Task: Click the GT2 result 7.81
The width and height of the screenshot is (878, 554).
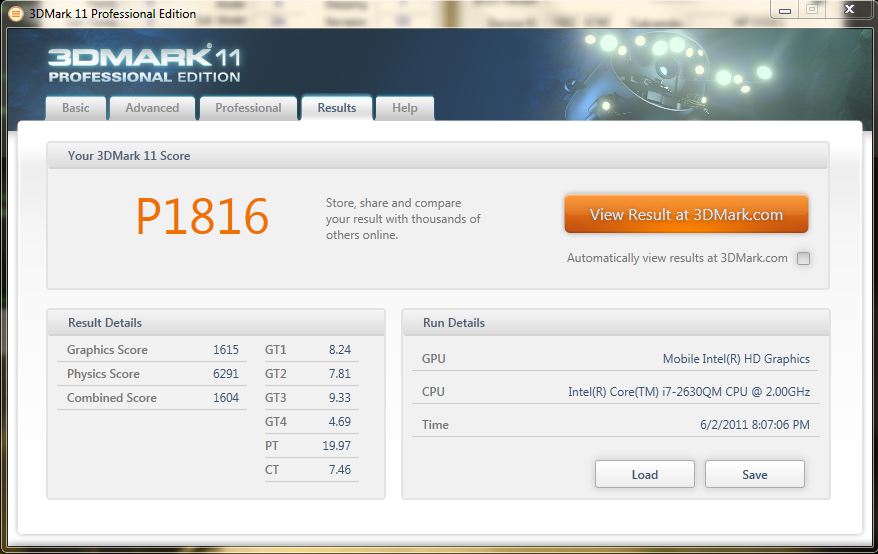Action: tap(340, 374)
